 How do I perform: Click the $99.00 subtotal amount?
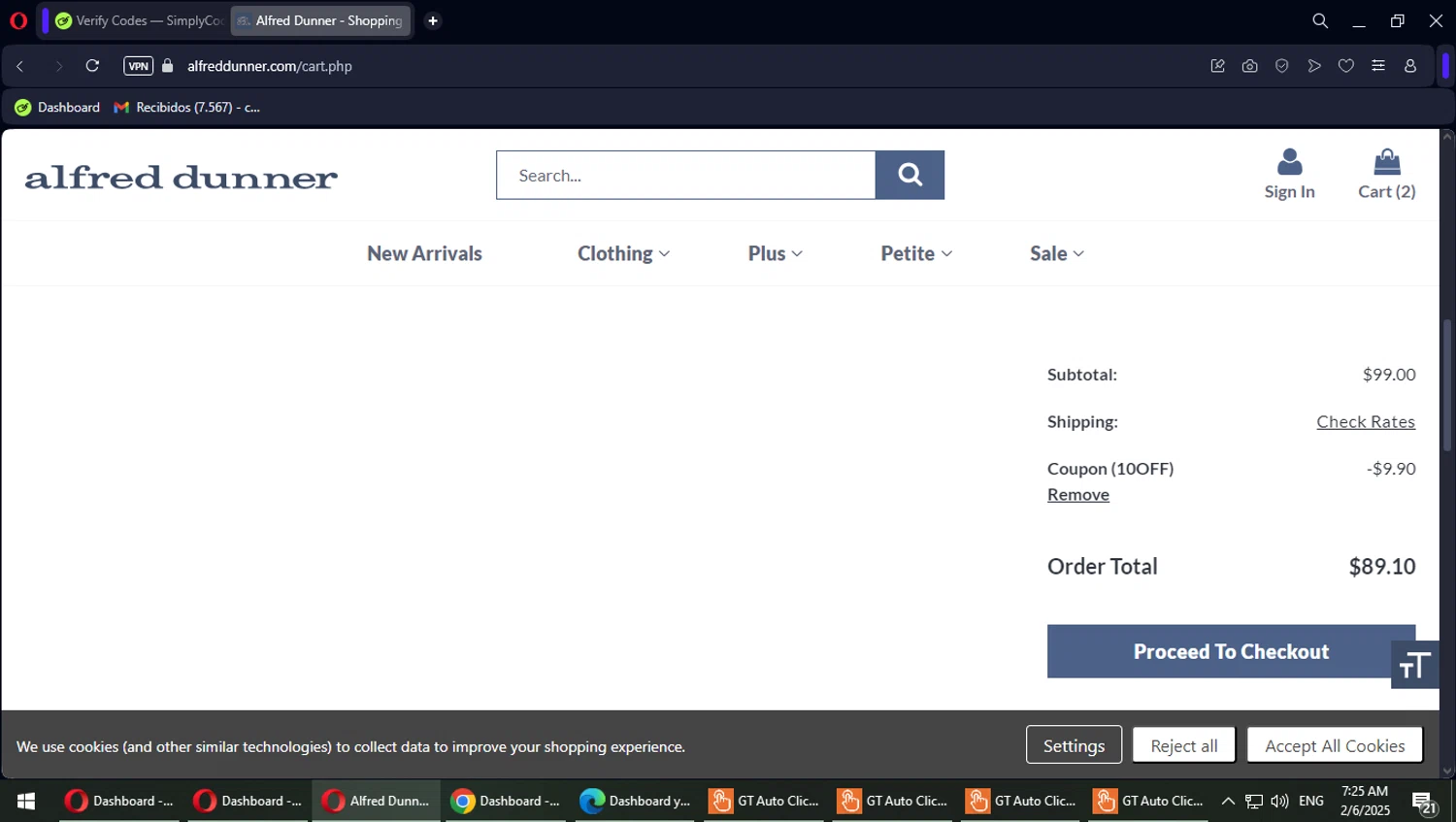[1389, 375]
